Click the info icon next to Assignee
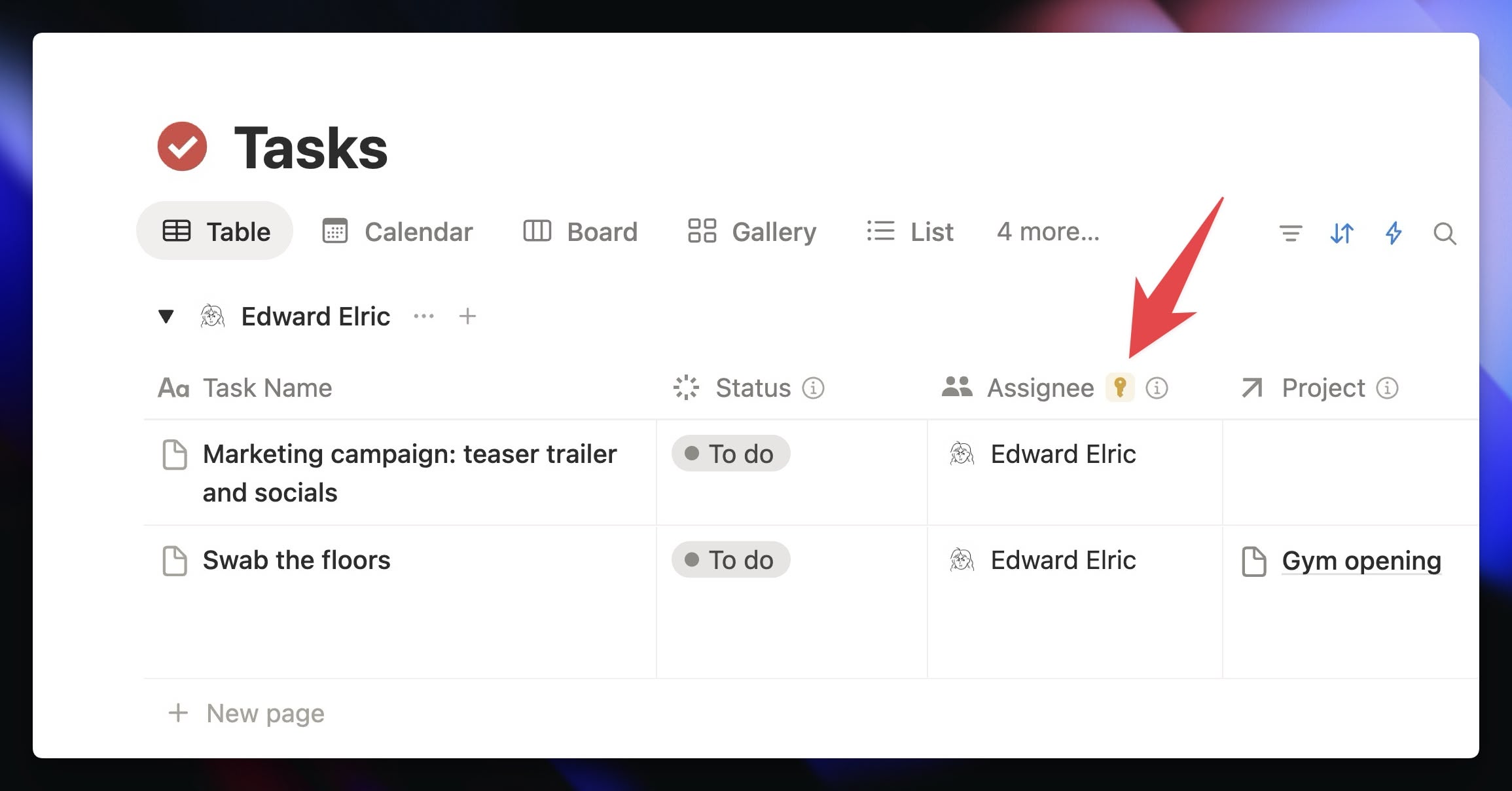1512x791 pixels. pos(1157,388)
